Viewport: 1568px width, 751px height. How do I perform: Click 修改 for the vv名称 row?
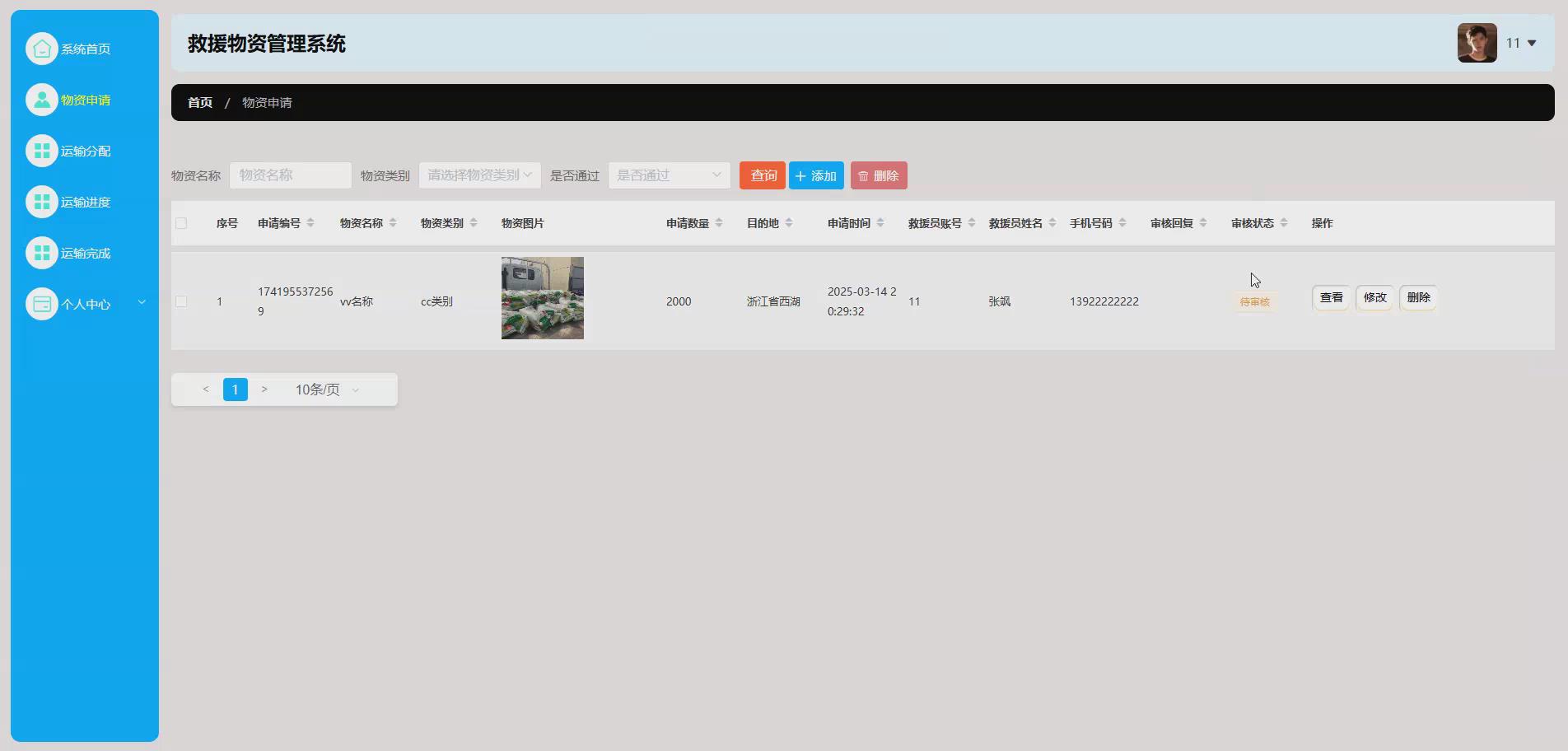click(x=1374, y=297)
